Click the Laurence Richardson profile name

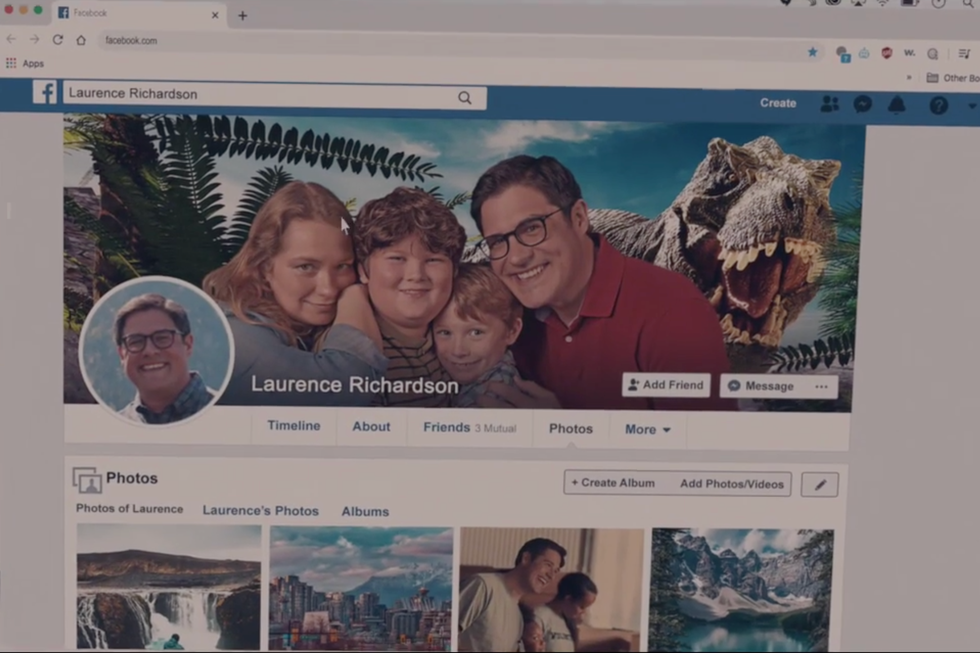click(x=354, y=385)
